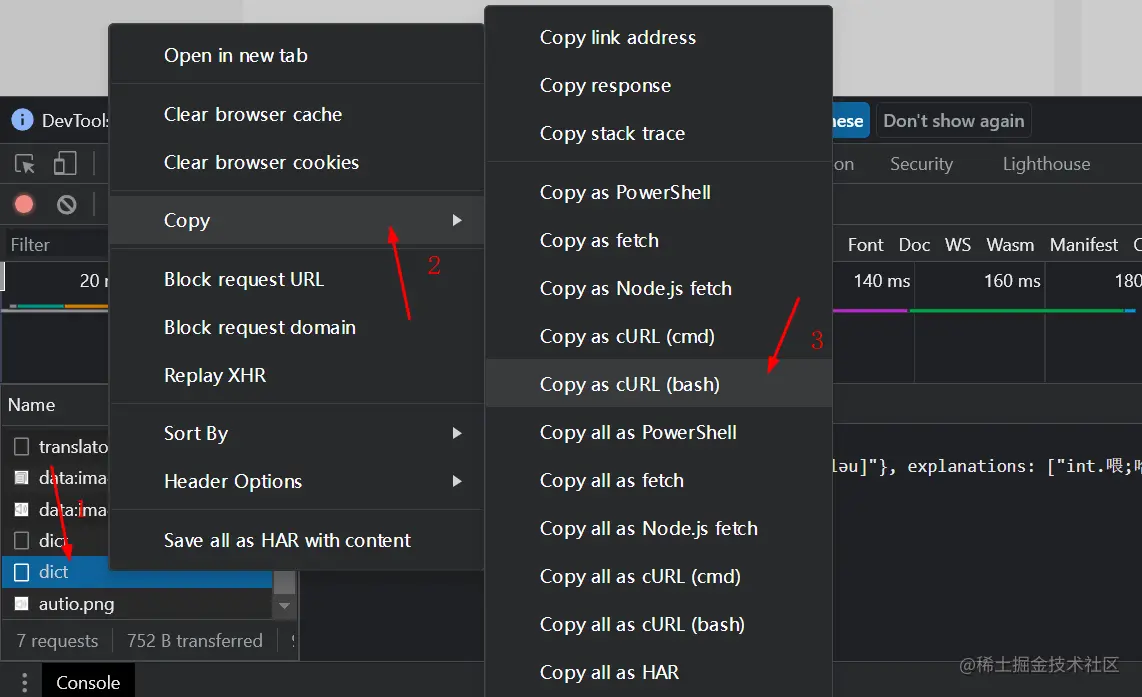Click the DevTools info notification icon
The width and height of the screenshot is (1142, 697).
[22, 121]
